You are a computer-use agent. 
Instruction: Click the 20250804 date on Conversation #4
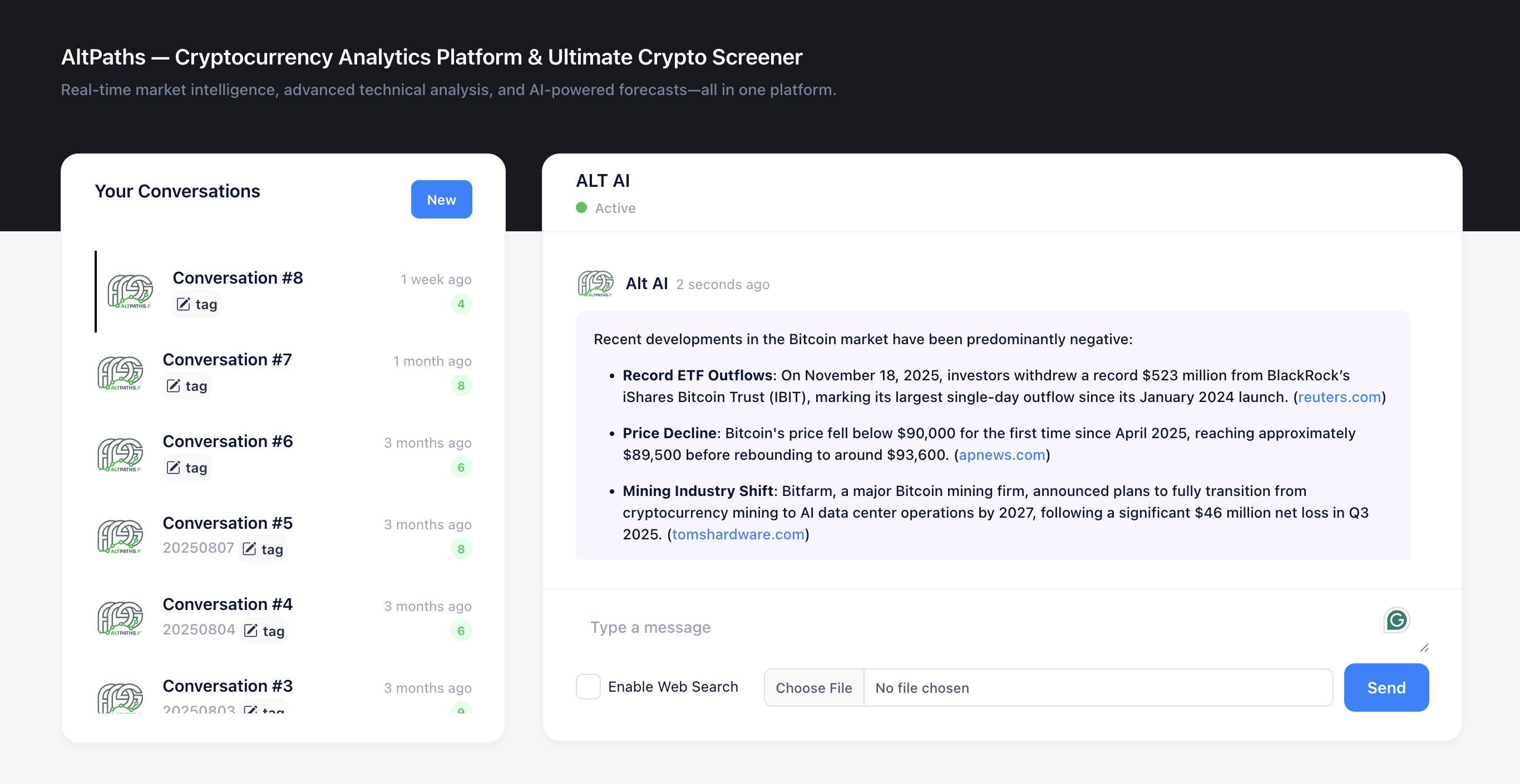tap(199, 629)
